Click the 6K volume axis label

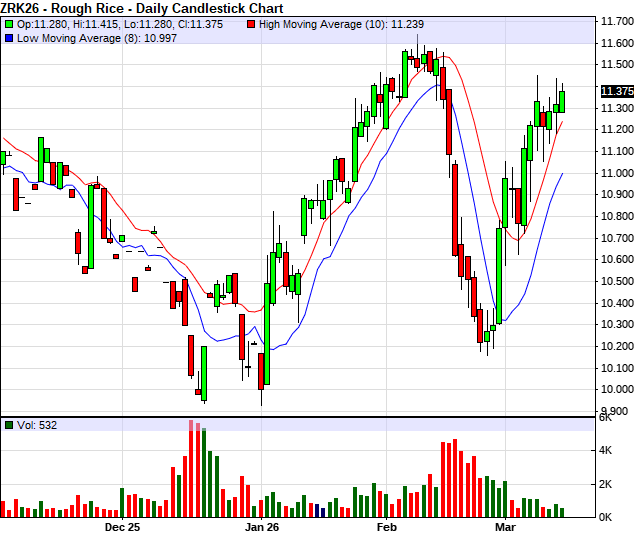pos(607,419)
